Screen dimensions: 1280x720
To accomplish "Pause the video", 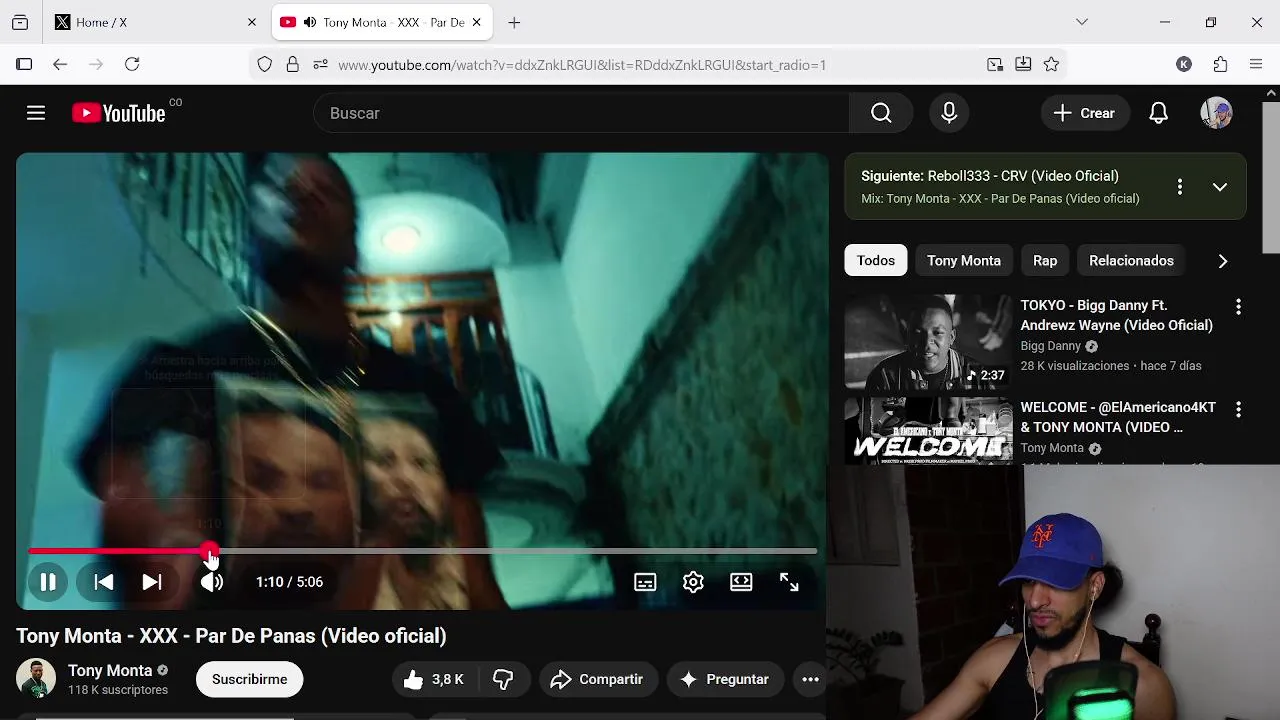I will (48, 582).
